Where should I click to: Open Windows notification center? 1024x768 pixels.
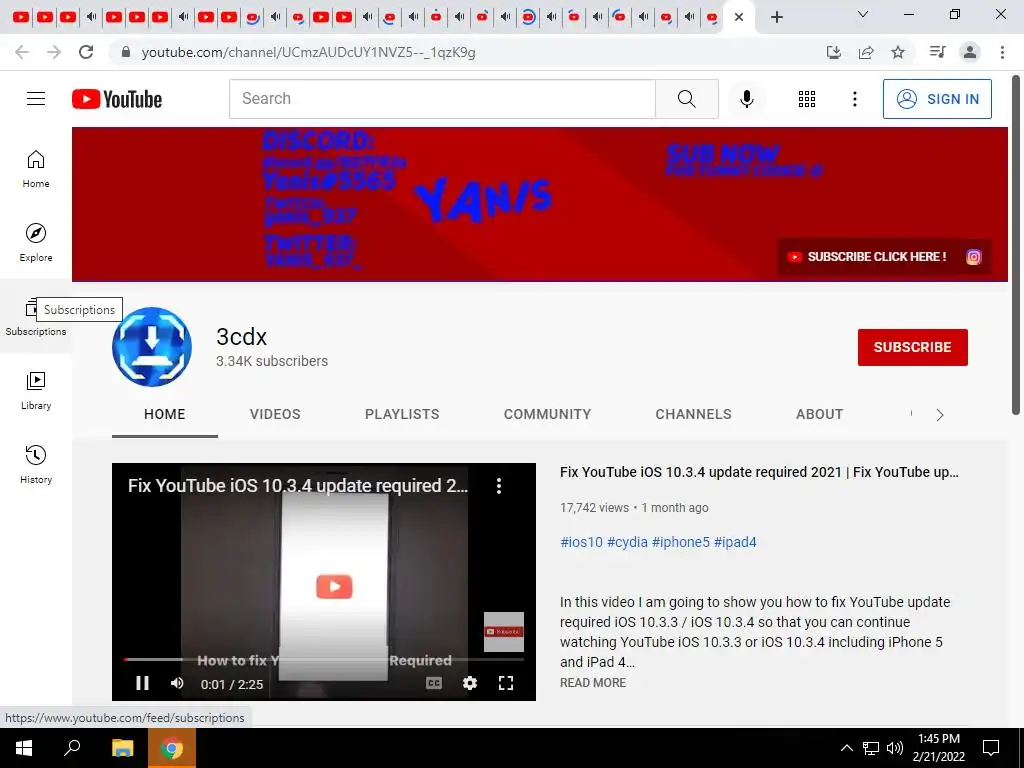coord(991,748)
